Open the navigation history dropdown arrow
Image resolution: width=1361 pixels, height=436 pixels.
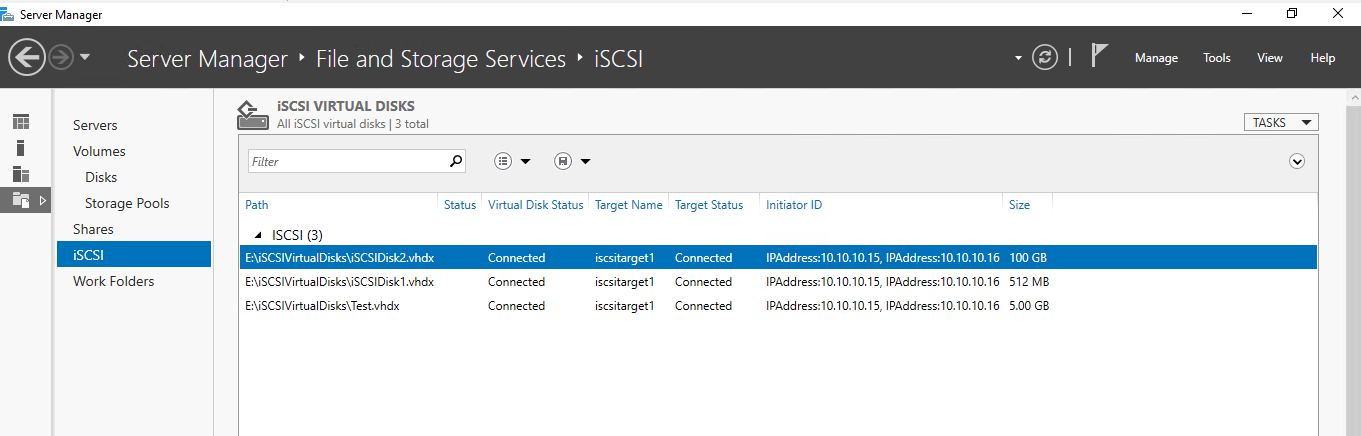[x=85, y=57]
